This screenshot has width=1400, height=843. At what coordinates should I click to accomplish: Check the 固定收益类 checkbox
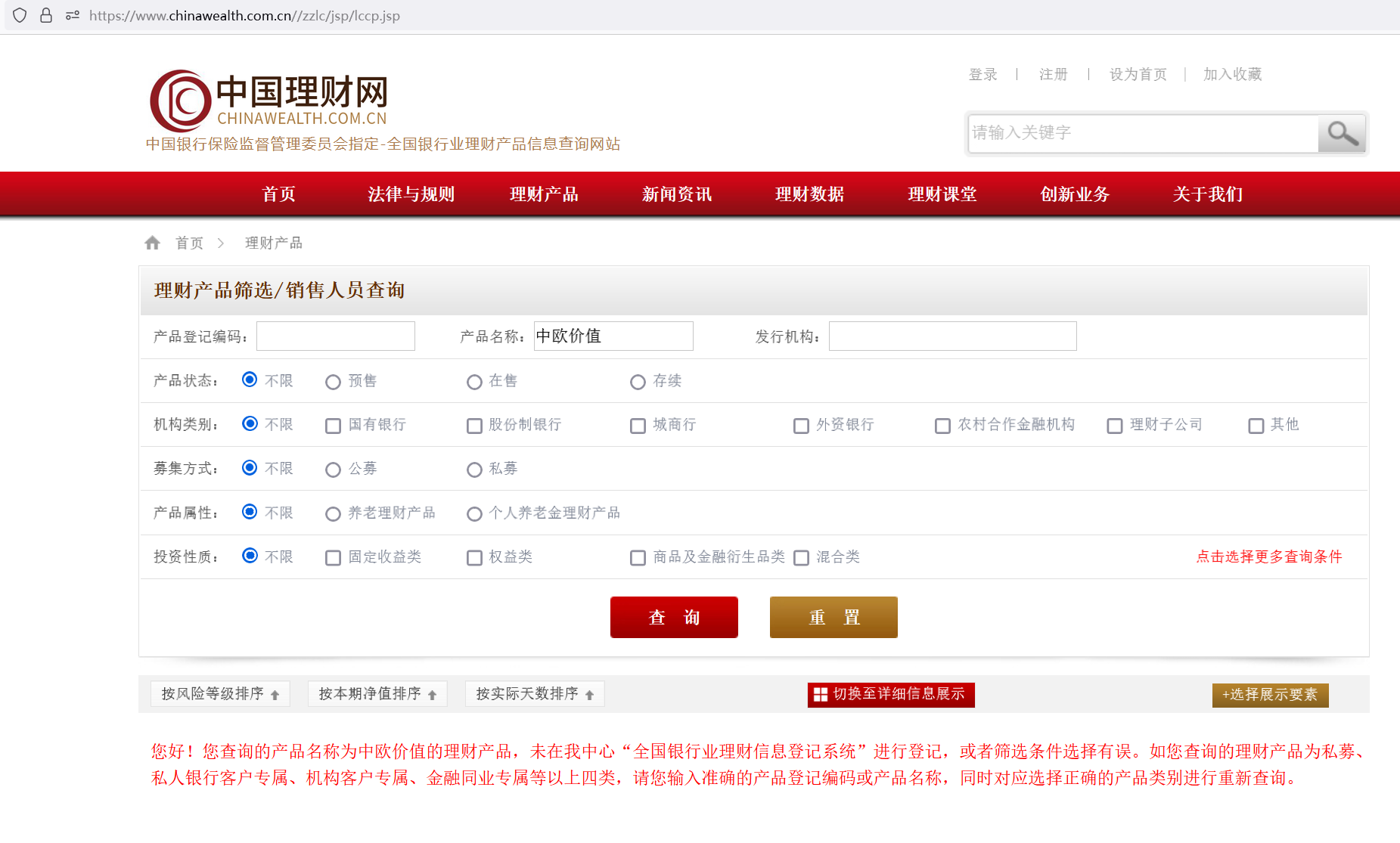point(333,558)
